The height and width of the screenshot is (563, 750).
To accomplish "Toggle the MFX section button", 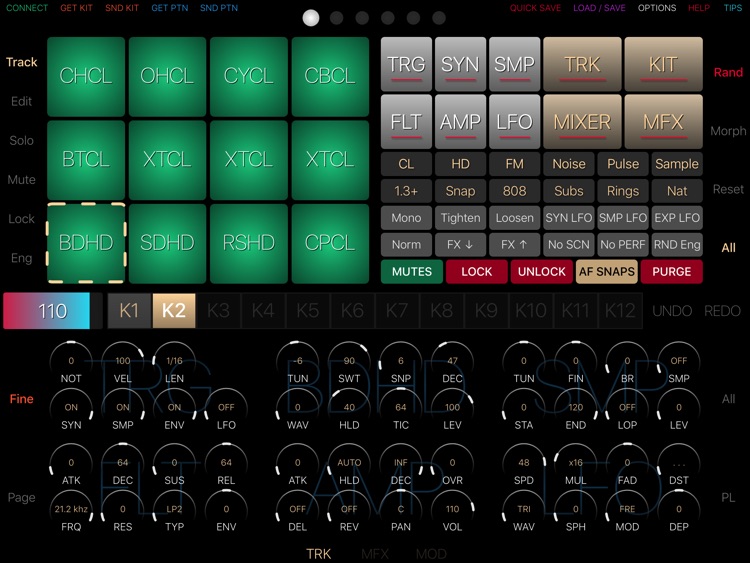I will [663, 121].
